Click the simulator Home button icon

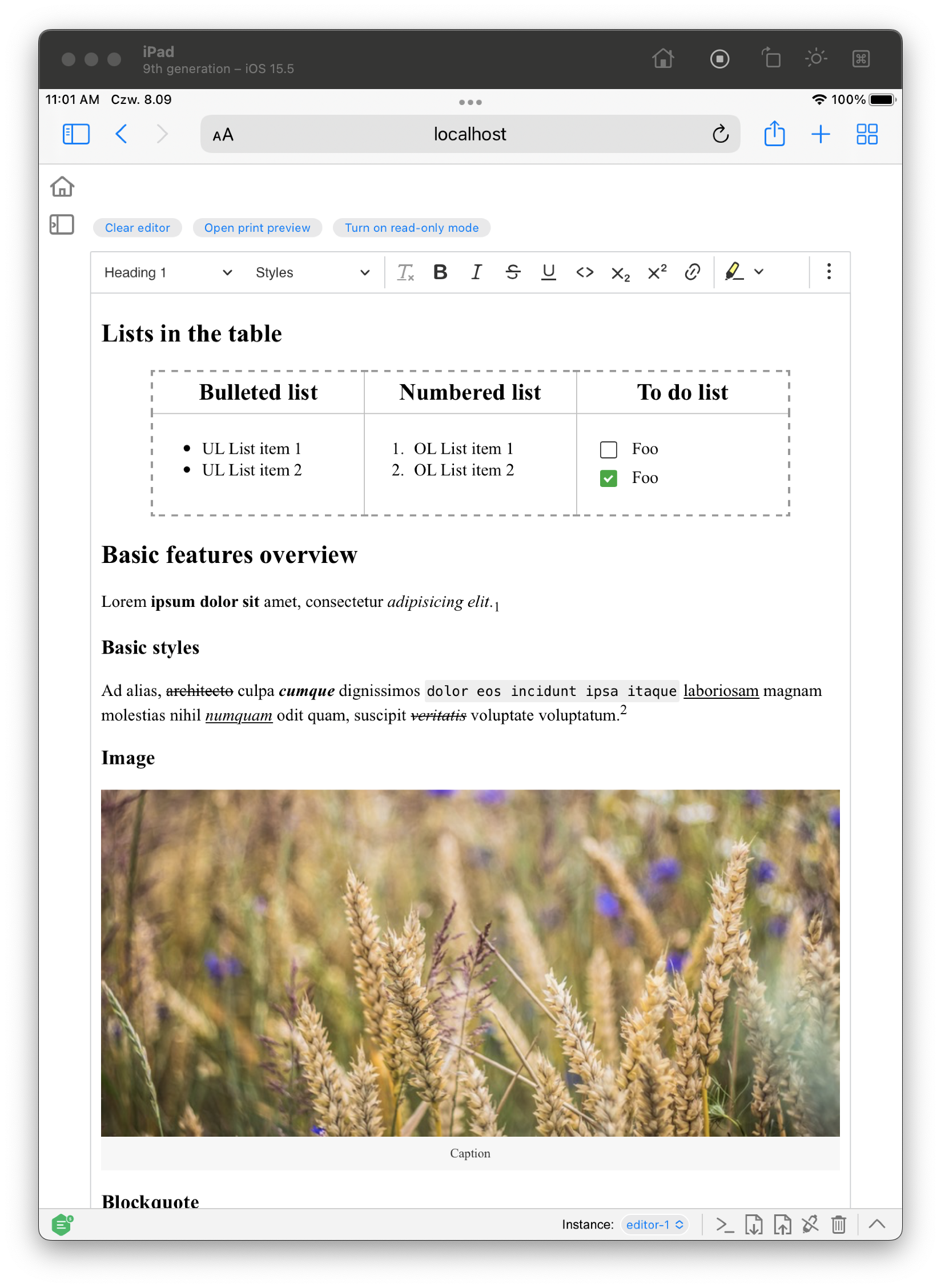click(663, 58)
